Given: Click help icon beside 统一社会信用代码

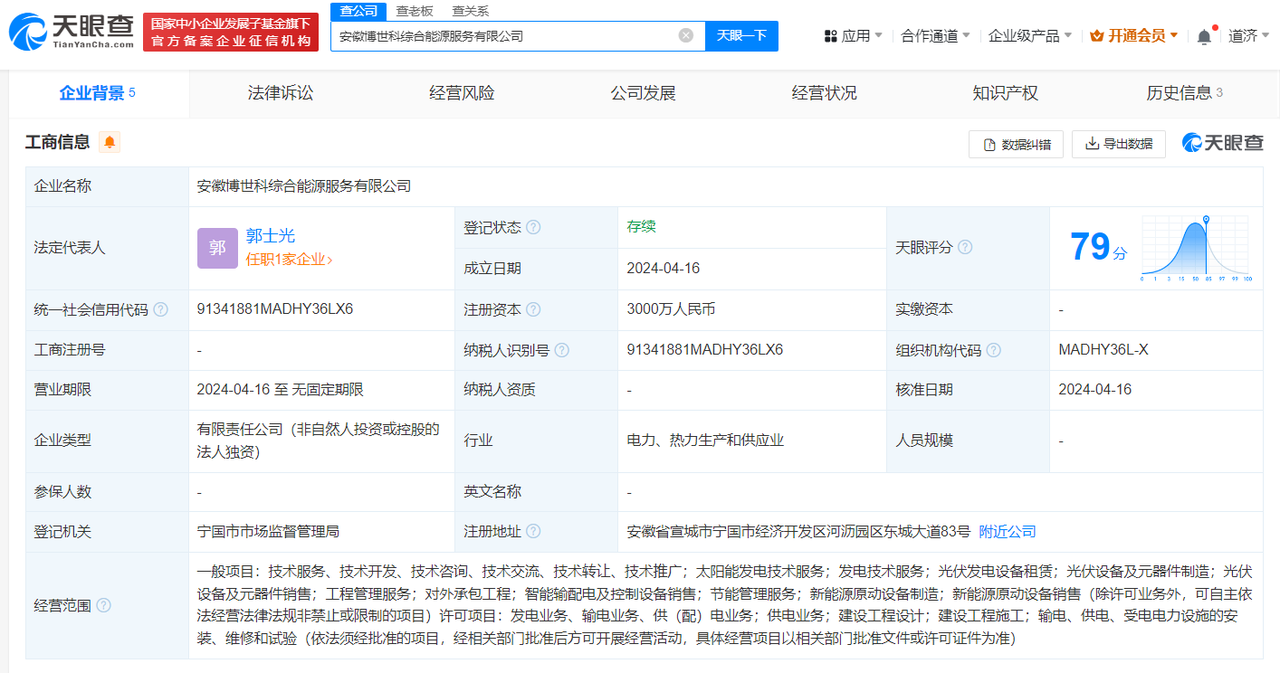Looking at the screenshot, I should [x=160, y=310].
